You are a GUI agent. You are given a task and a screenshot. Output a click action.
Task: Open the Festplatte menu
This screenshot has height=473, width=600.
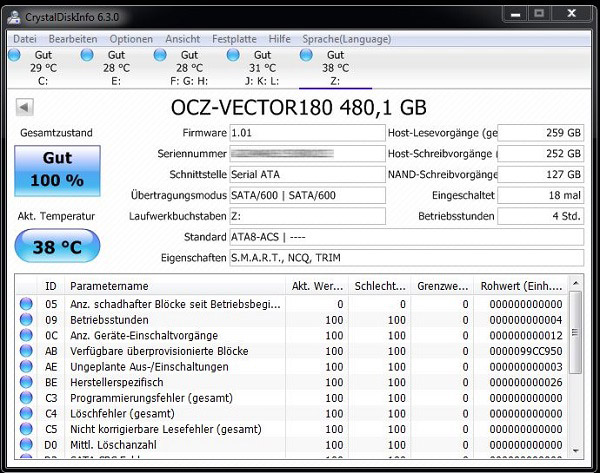pyautogui.click(x=234, y=39)
